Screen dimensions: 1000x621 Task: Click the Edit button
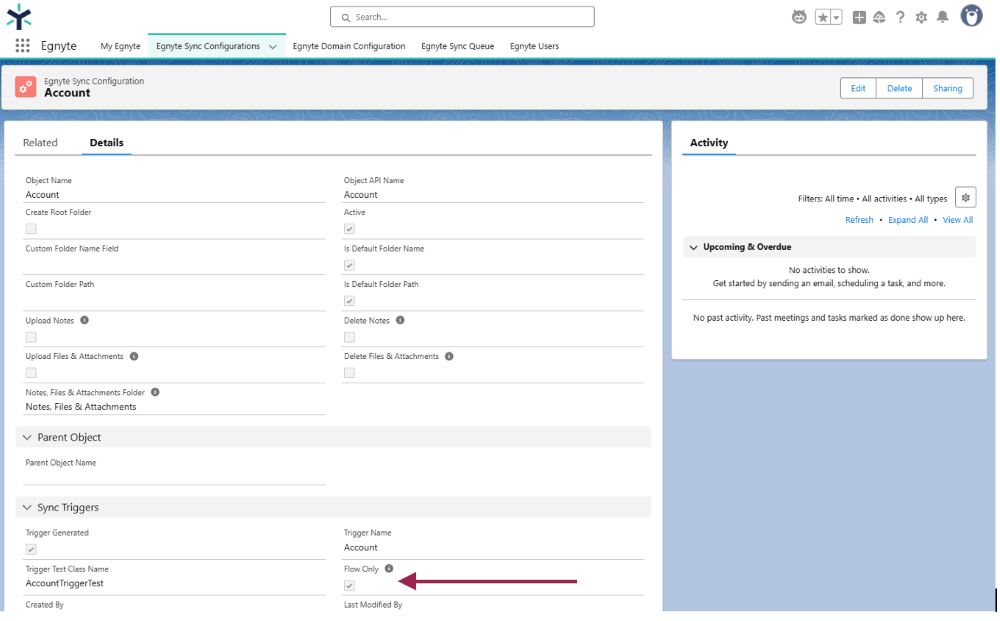858,89
